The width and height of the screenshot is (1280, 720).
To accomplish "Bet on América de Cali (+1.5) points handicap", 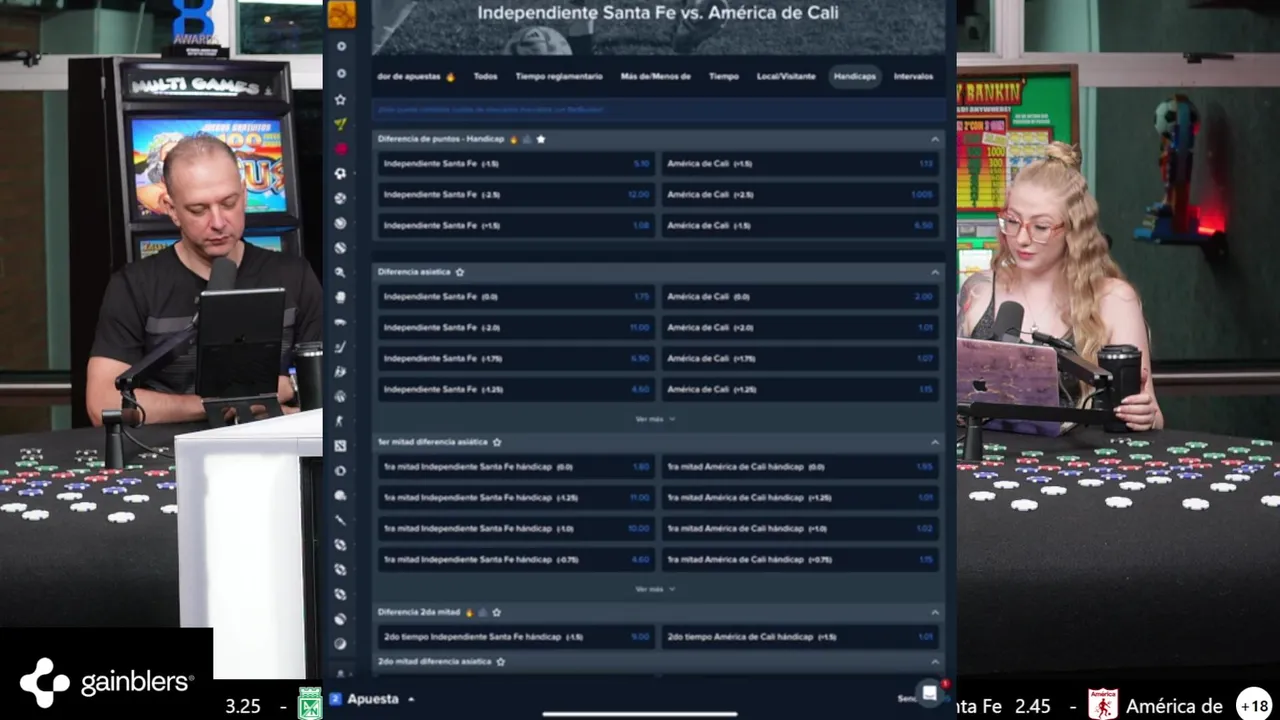I will coord(800,164).
